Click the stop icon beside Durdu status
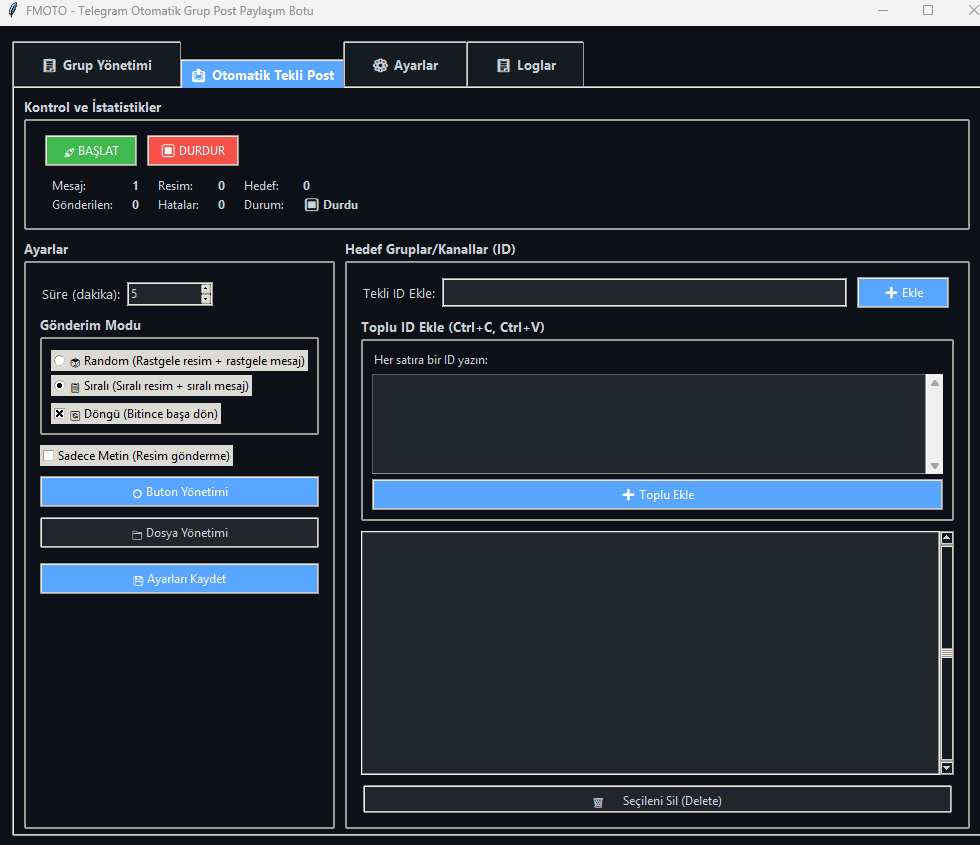Screen dimensions: 980x845 [311, 205]
